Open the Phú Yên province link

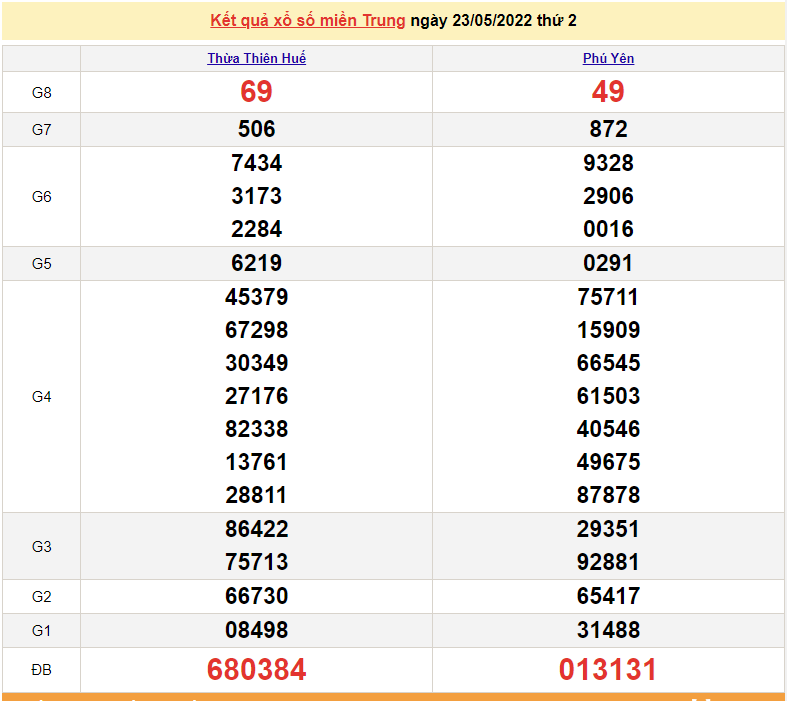pos(608,59)
